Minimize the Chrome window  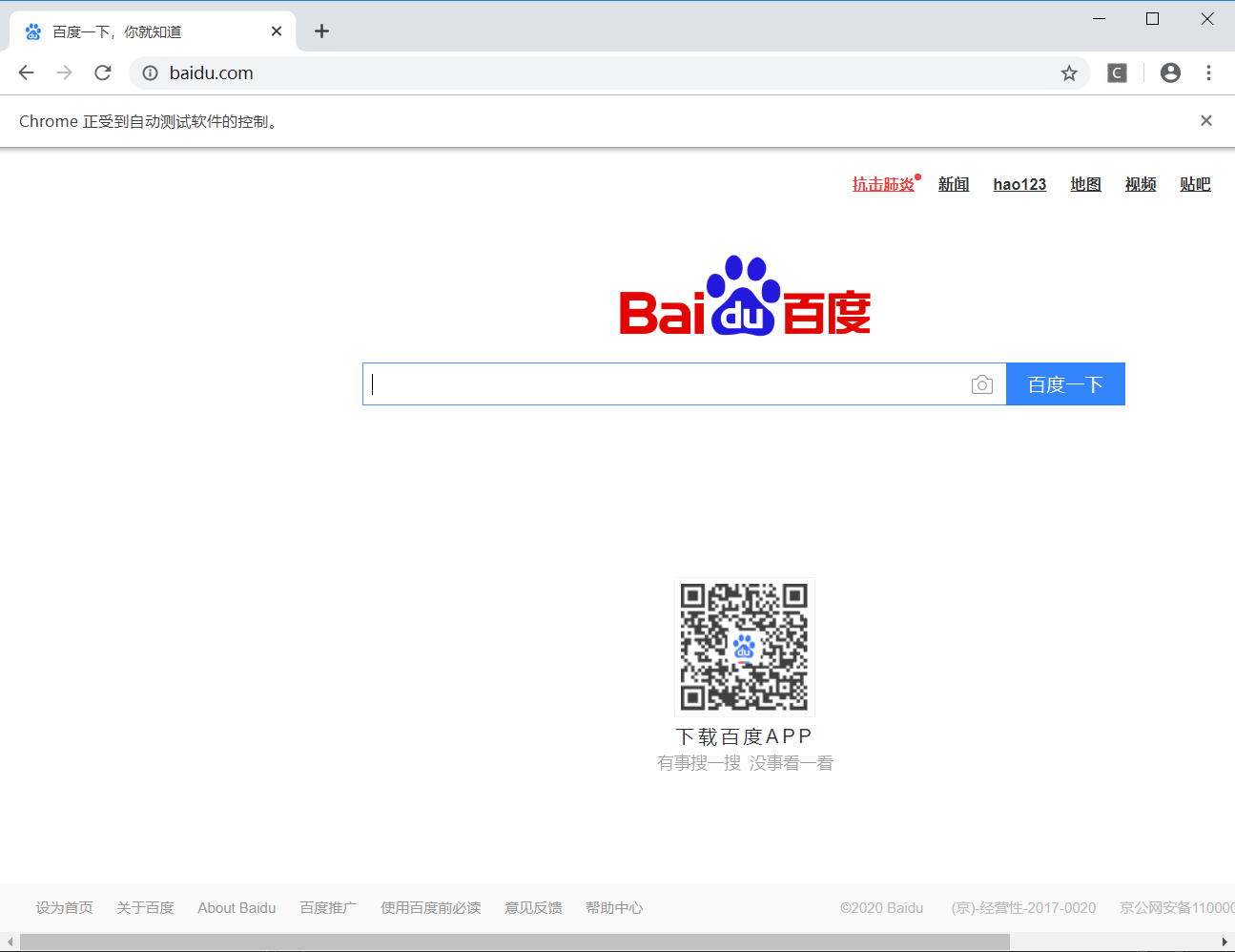(1099, 19)
